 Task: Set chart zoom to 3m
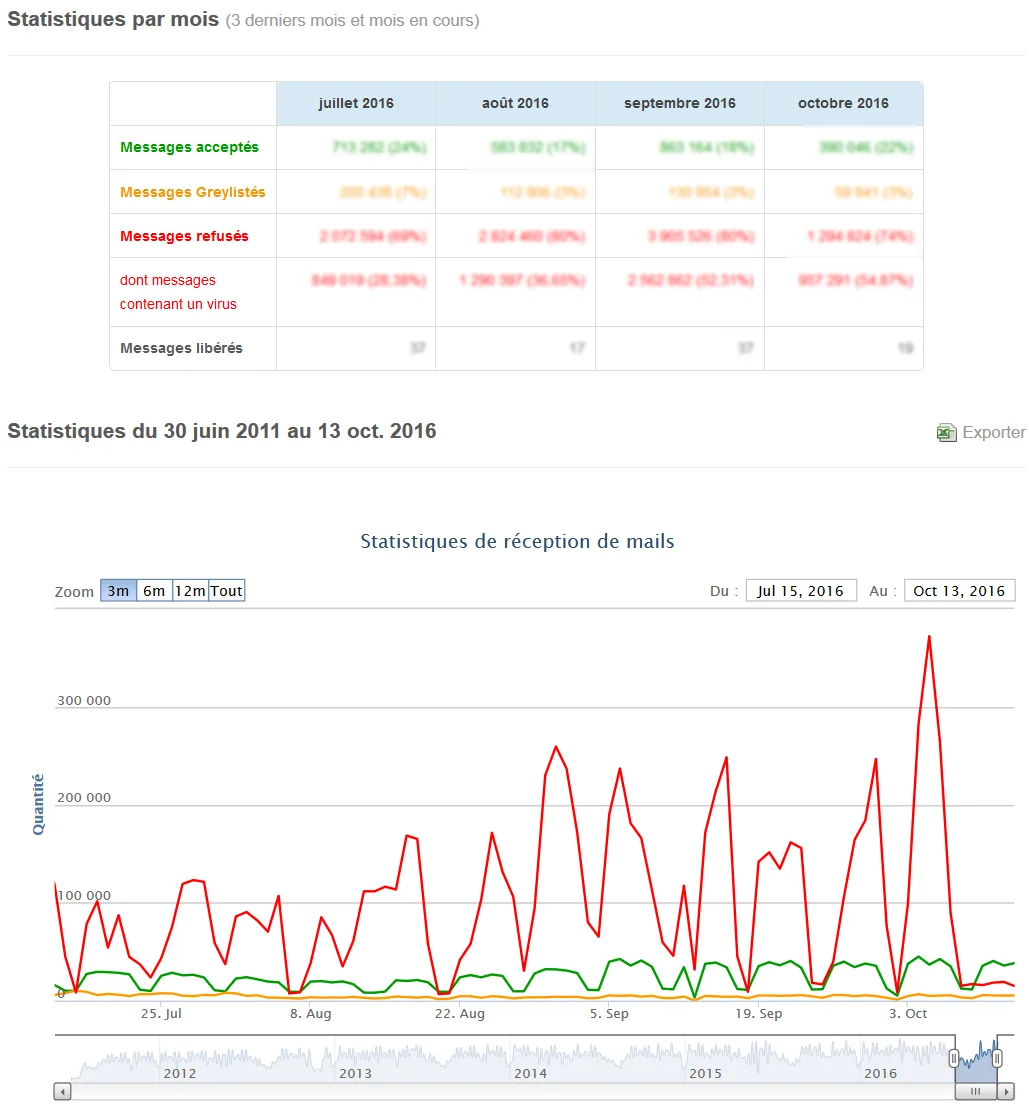point(118,590)
